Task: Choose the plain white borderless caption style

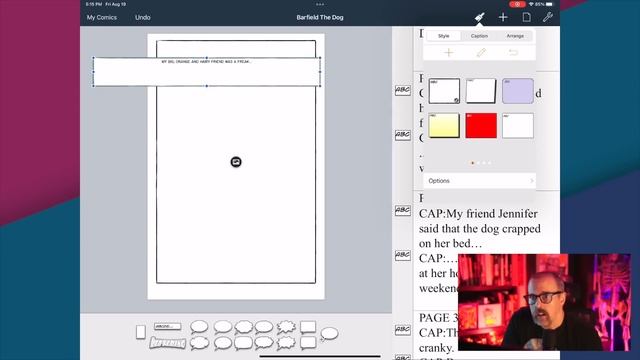Action: (518, 125)
